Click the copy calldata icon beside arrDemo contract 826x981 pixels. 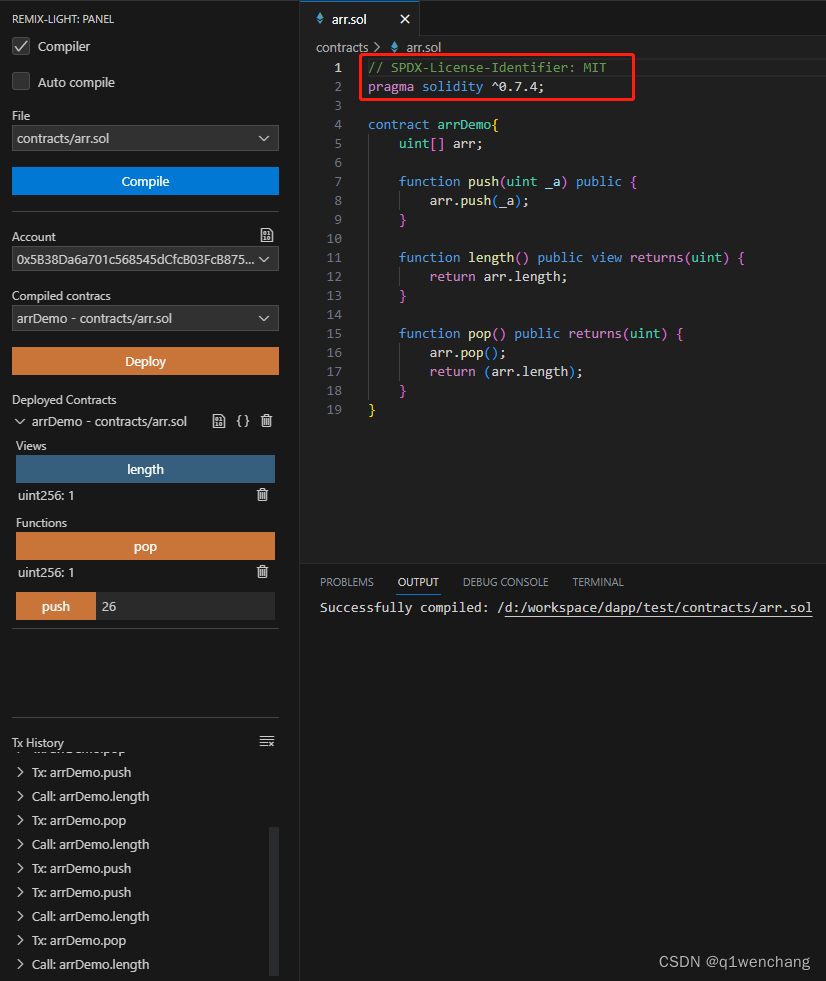[x=219, y=420]
